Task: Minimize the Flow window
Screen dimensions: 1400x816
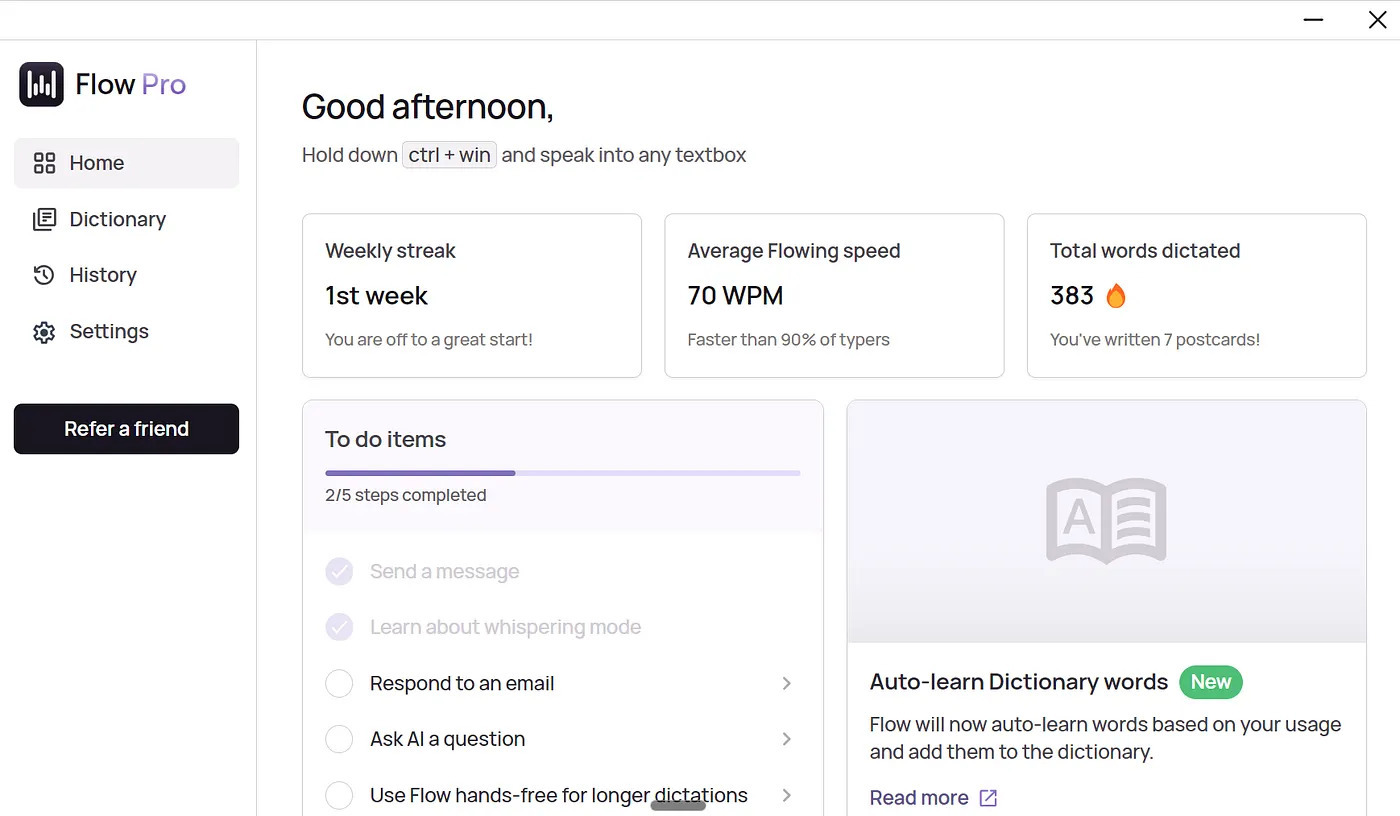Action: (1314, 20)
